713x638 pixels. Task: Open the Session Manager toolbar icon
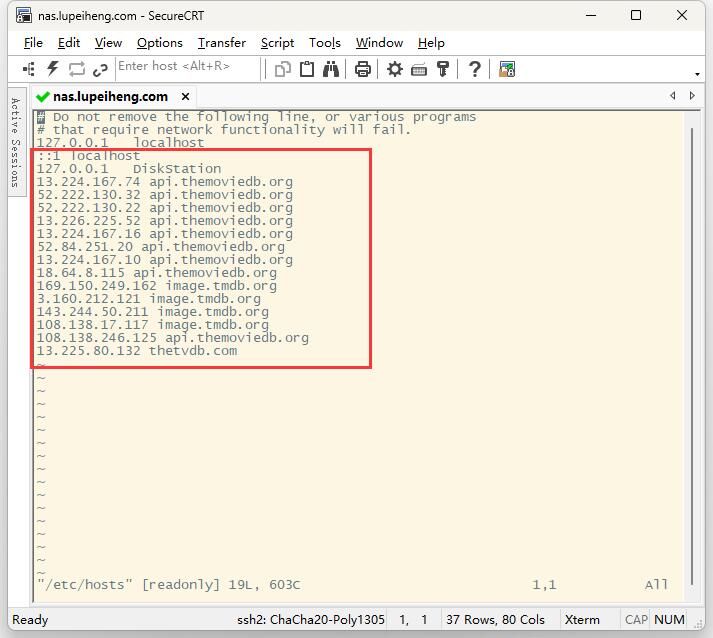coord(29,69)
